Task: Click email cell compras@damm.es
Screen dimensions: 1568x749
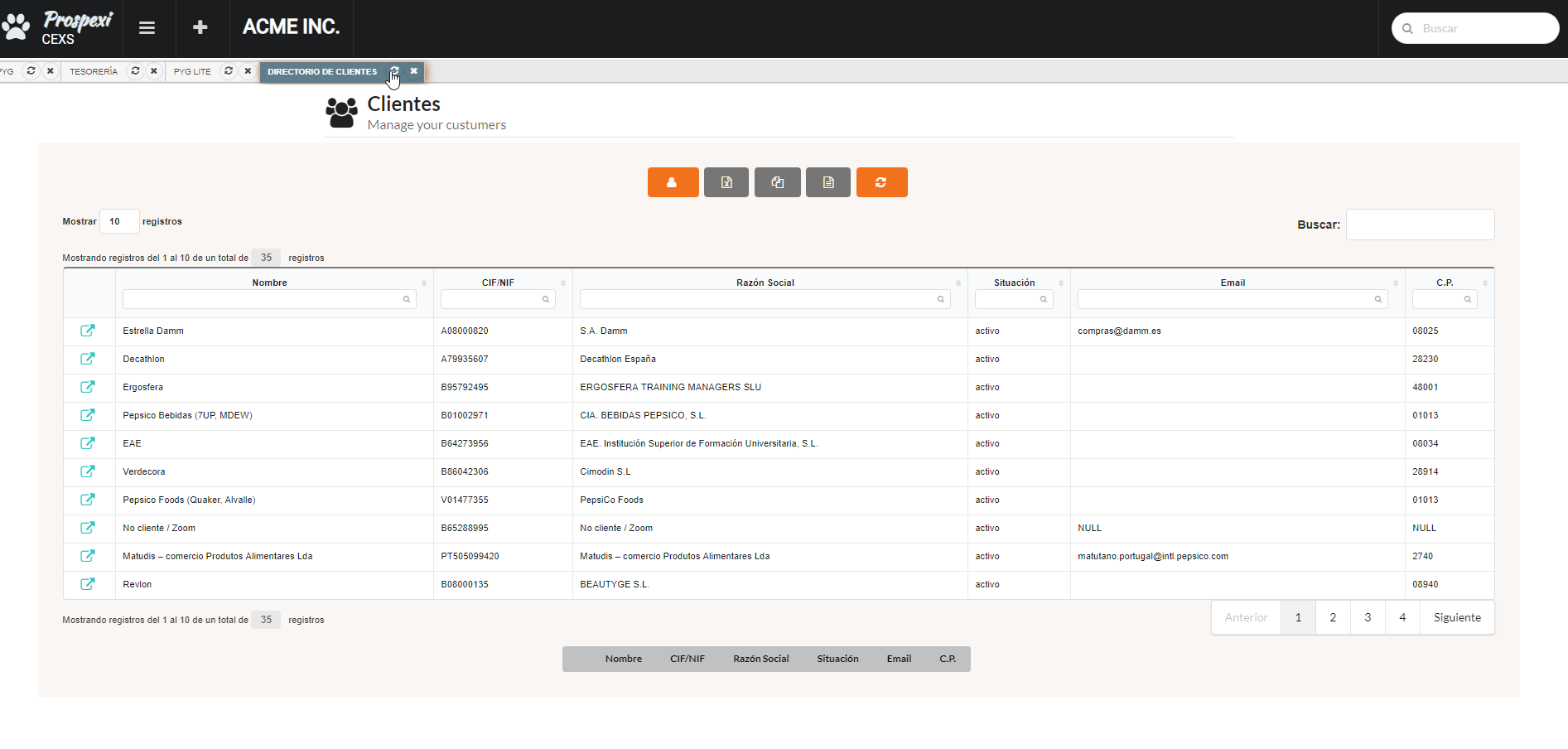Action: coord(1119,331)
